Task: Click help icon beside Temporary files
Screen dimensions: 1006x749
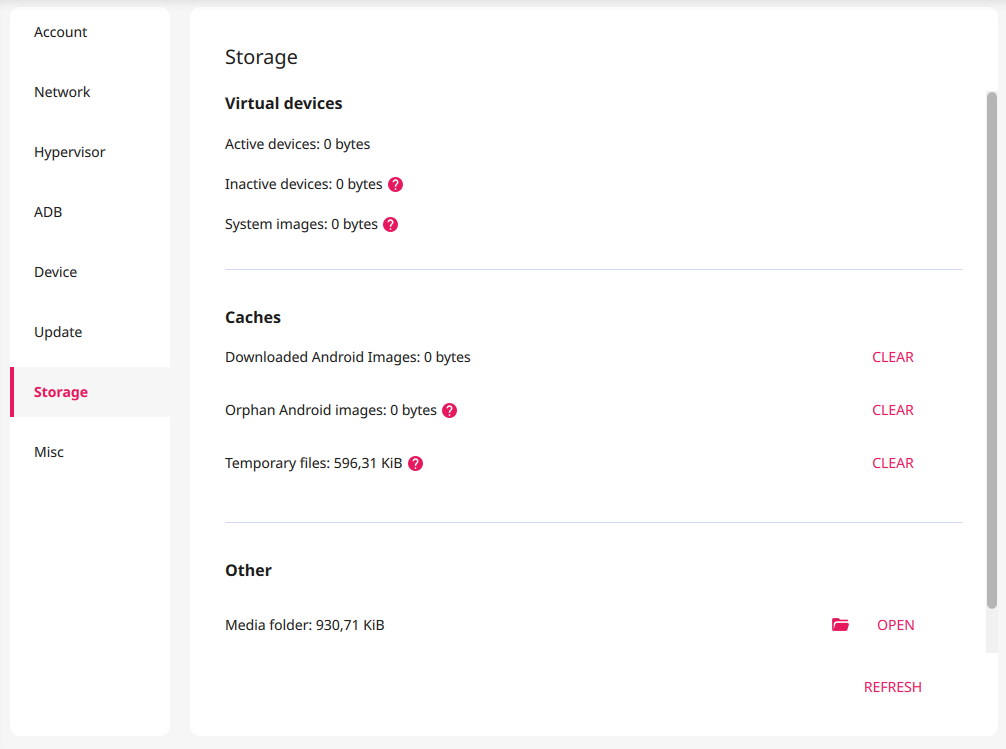Action: (416, 463)
